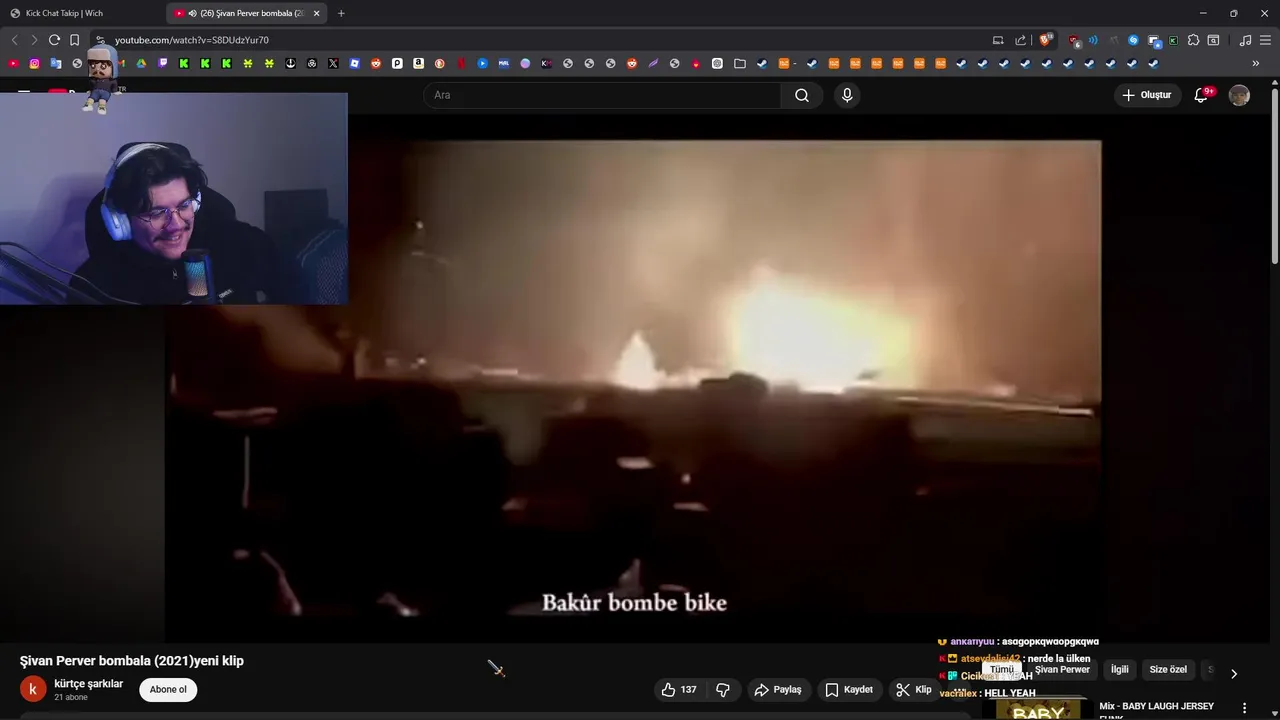The height and width of the screenshot is (720, 1280).
Task: Bookmark this page with the bookmark icon
Action: coord(74,40)
